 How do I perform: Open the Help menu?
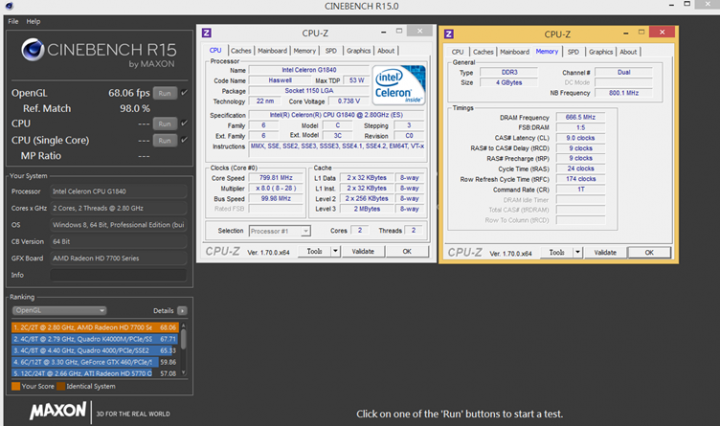[x=33, y=21]
